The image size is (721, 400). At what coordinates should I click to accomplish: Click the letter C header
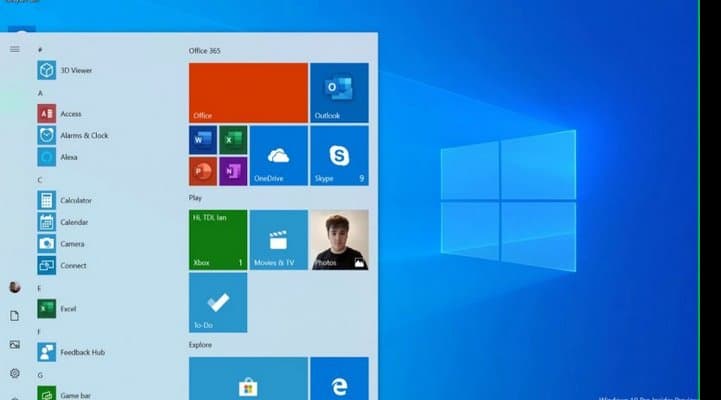[x=40, y=180]
